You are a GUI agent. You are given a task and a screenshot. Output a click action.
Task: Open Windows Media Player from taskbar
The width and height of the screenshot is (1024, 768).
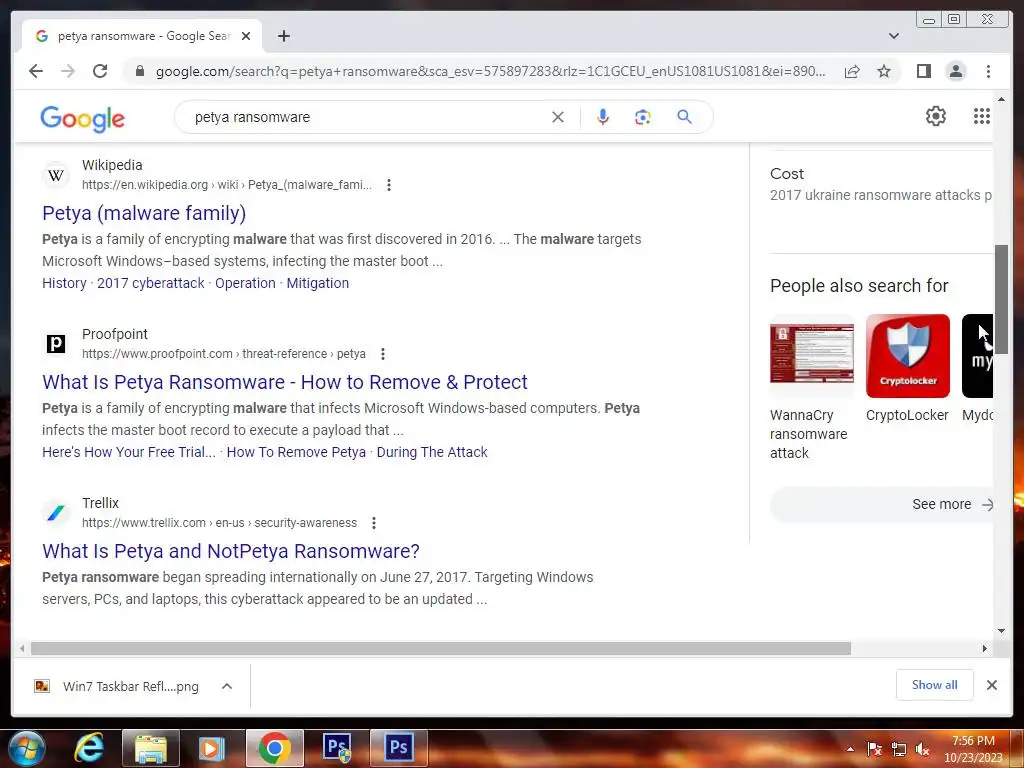(x=212, y=748)
